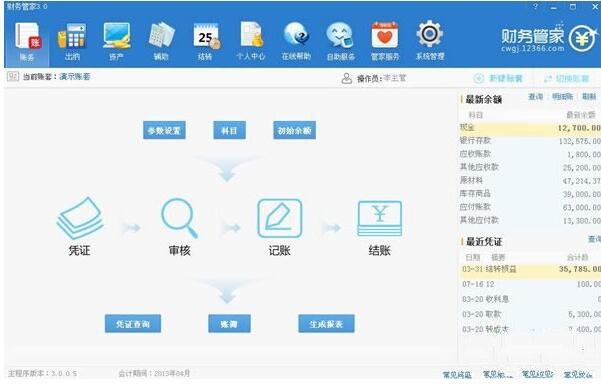This screenshot has height=388, width=601.
Task: Select the 03-31 结转损益 voucher row
Action: (x=530, y=269)
